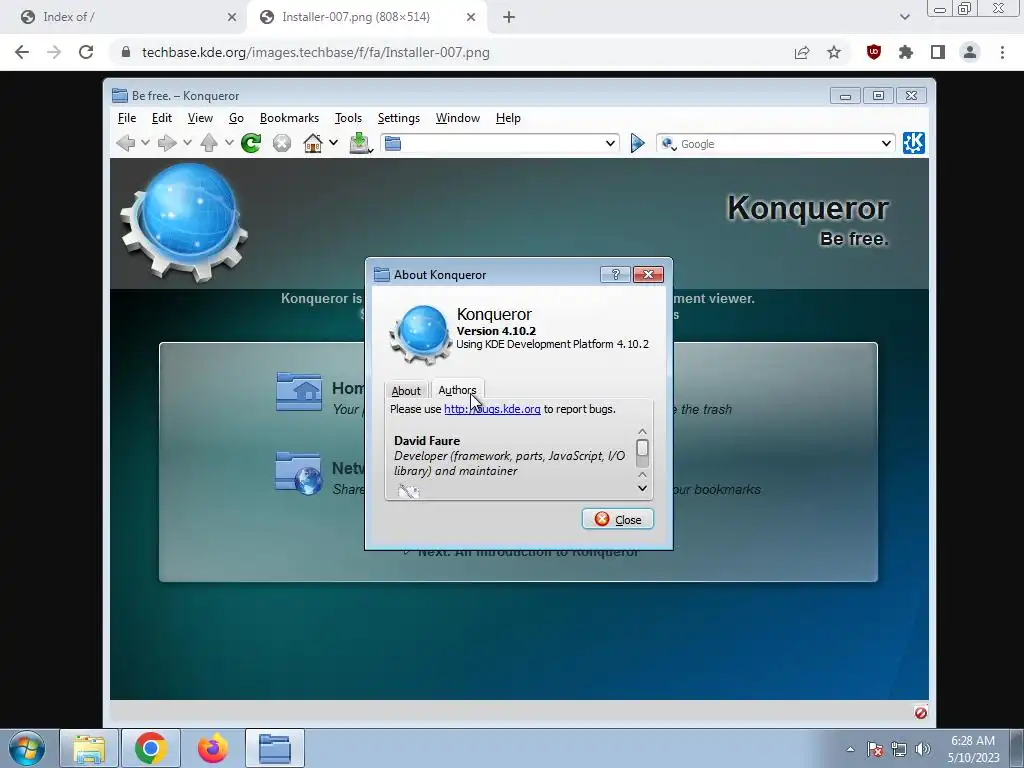
Task: Open Konqueror's Bookmarks menu
Action: (x=289, y=118)
